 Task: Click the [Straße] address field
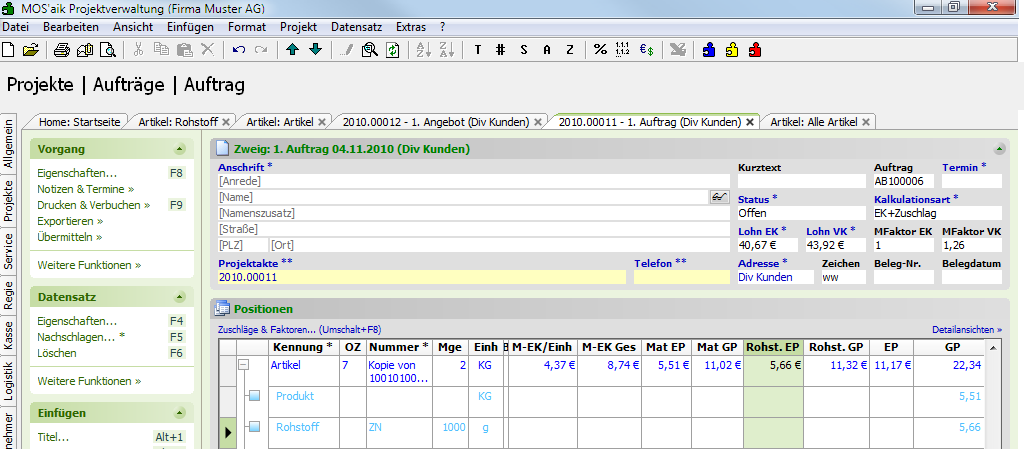tap(473, 229)
